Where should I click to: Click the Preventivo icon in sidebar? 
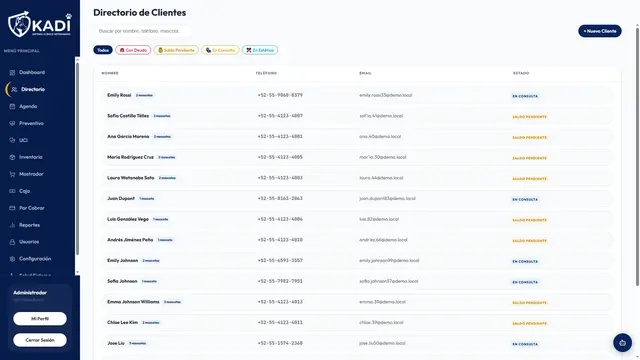(x=12, y=123)
